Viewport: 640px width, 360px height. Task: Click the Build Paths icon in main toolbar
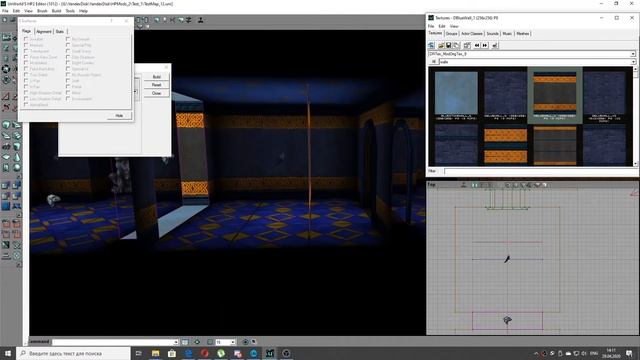click(172, 20)
